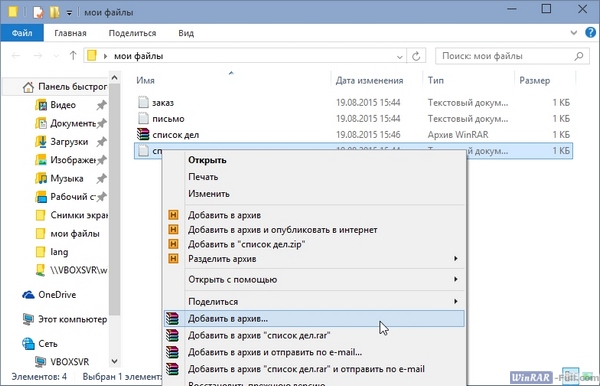Click the back navigation arrow
Screen dimensions: 600x386
pyautogui.click(x=16, y=56)
